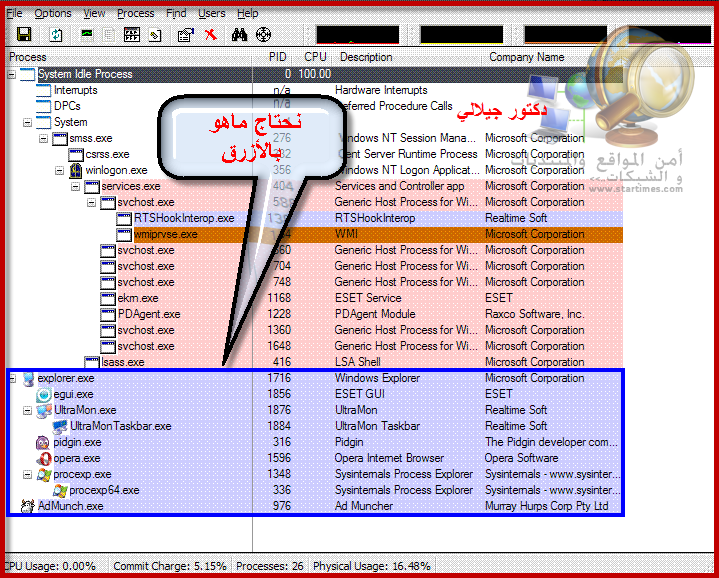Collapse the procexp.exe tree node
This screenshot has width=719, height=578.
pyautogui.click(x=28, y=475)
